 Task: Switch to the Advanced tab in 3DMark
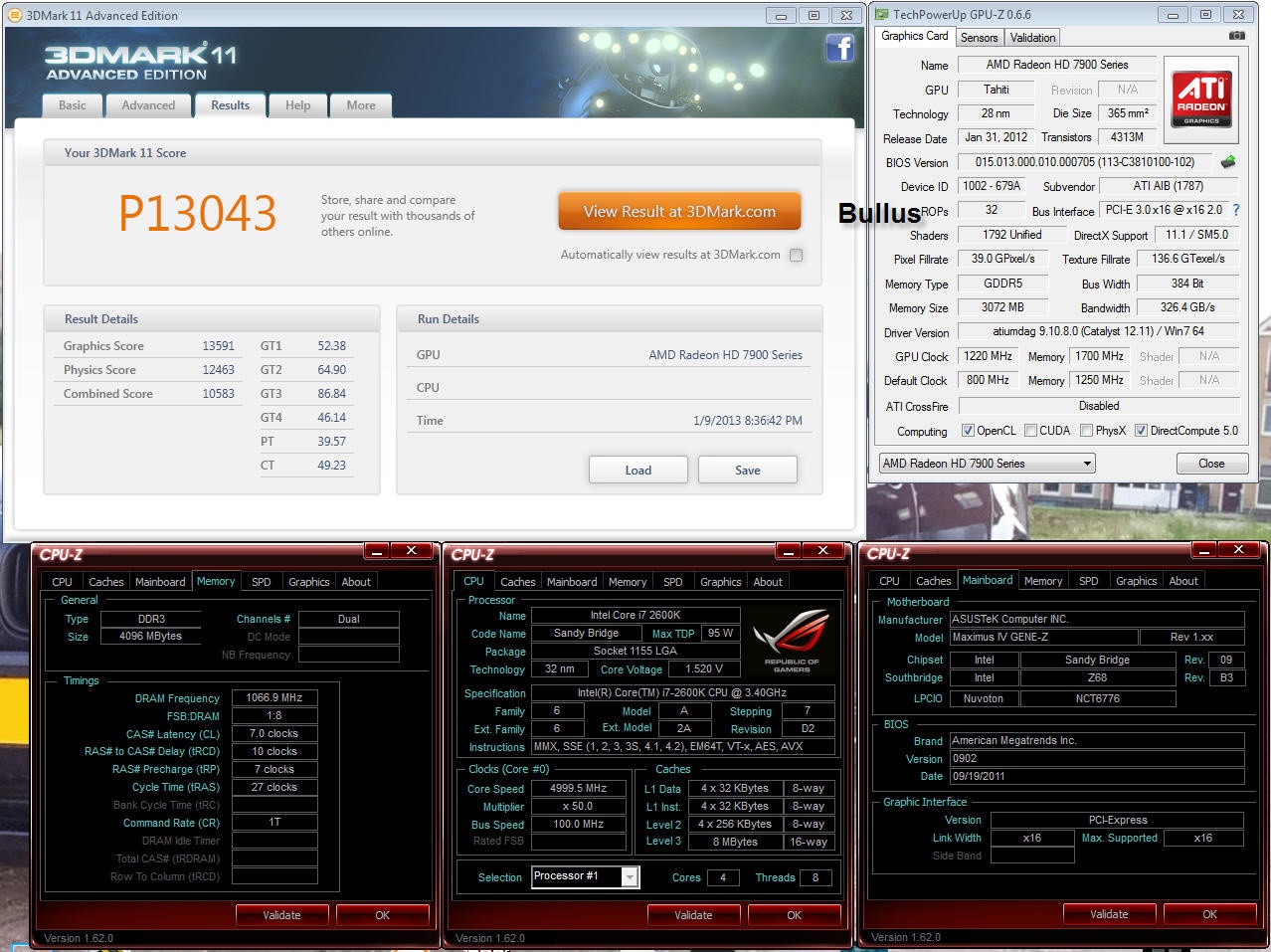click(148, 105)
